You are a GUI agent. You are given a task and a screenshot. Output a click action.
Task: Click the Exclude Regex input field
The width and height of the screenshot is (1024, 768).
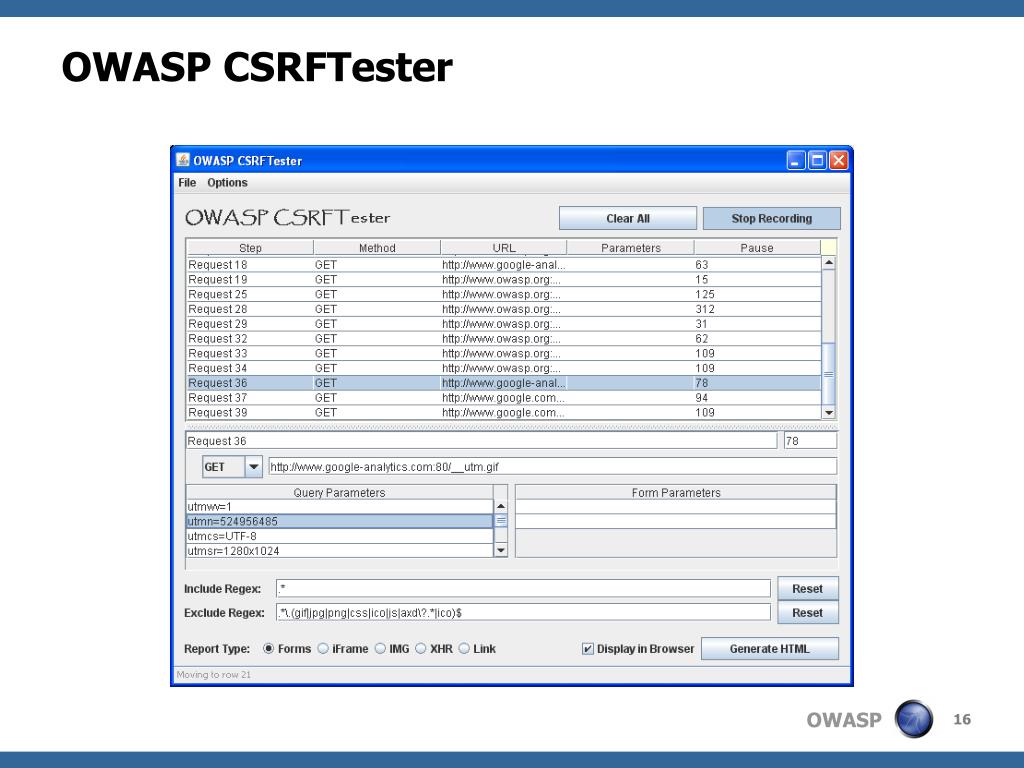click(523, 613)
